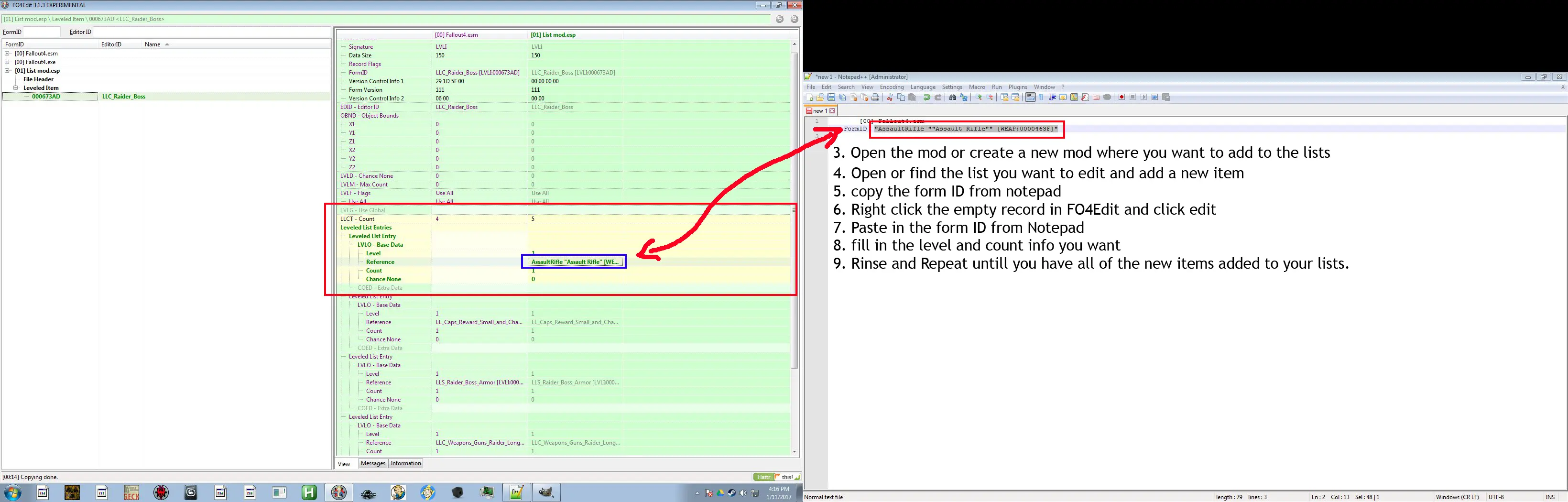Click Stop Recording macro icon
Viewport: 1568px width, 502px height.
[x=1133, y=98]
